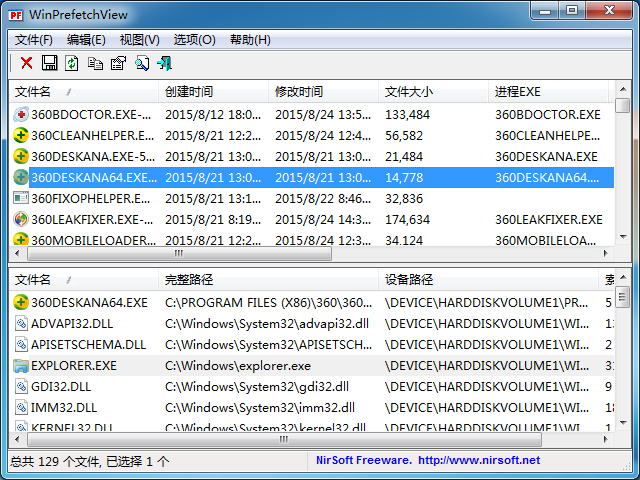Image resolution: width=640 pixels, height=480 pixels.
Task: Open the 文件(F) menu
Action: click(34, 40)
